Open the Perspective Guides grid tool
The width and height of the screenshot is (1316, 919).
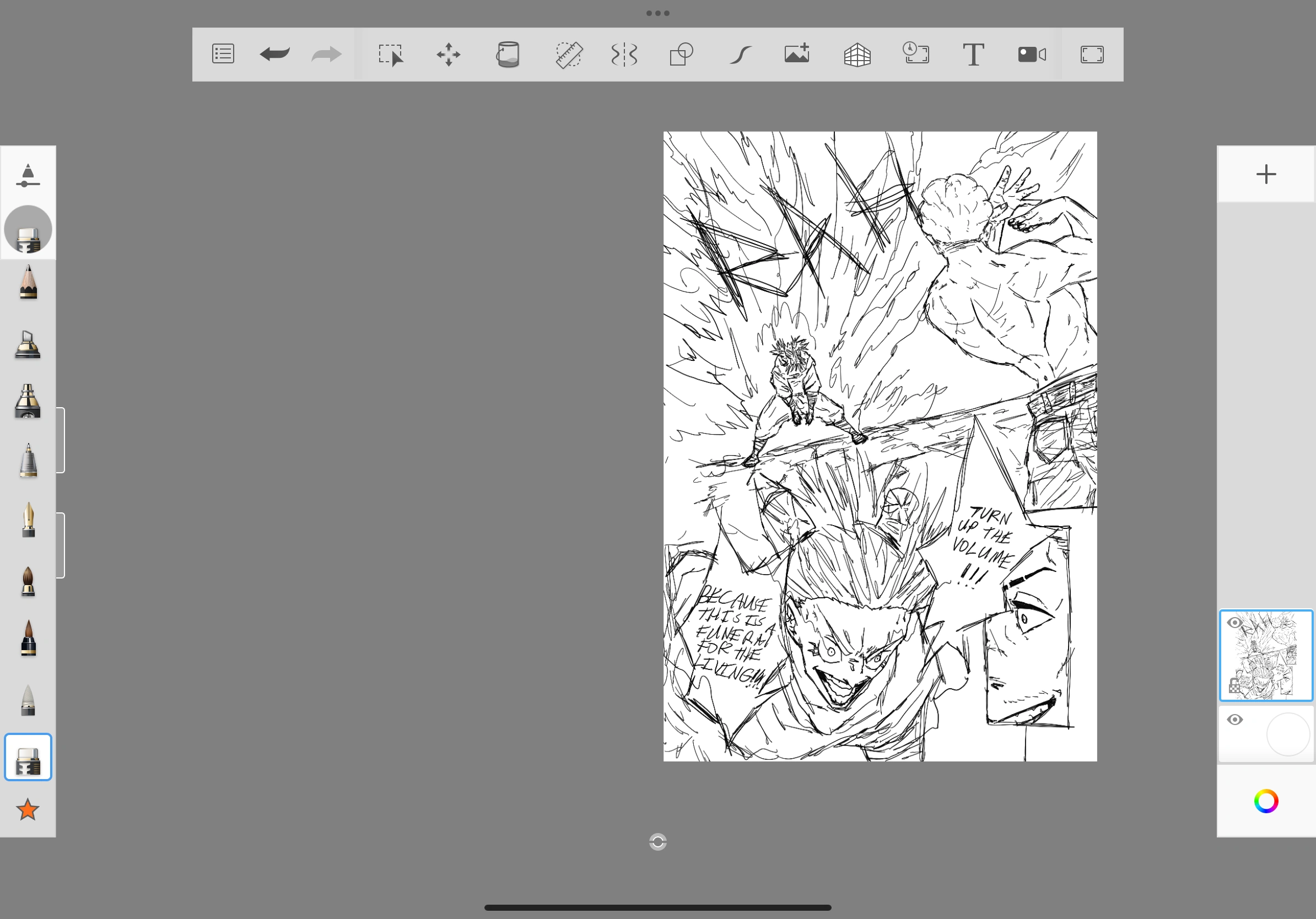857,55
